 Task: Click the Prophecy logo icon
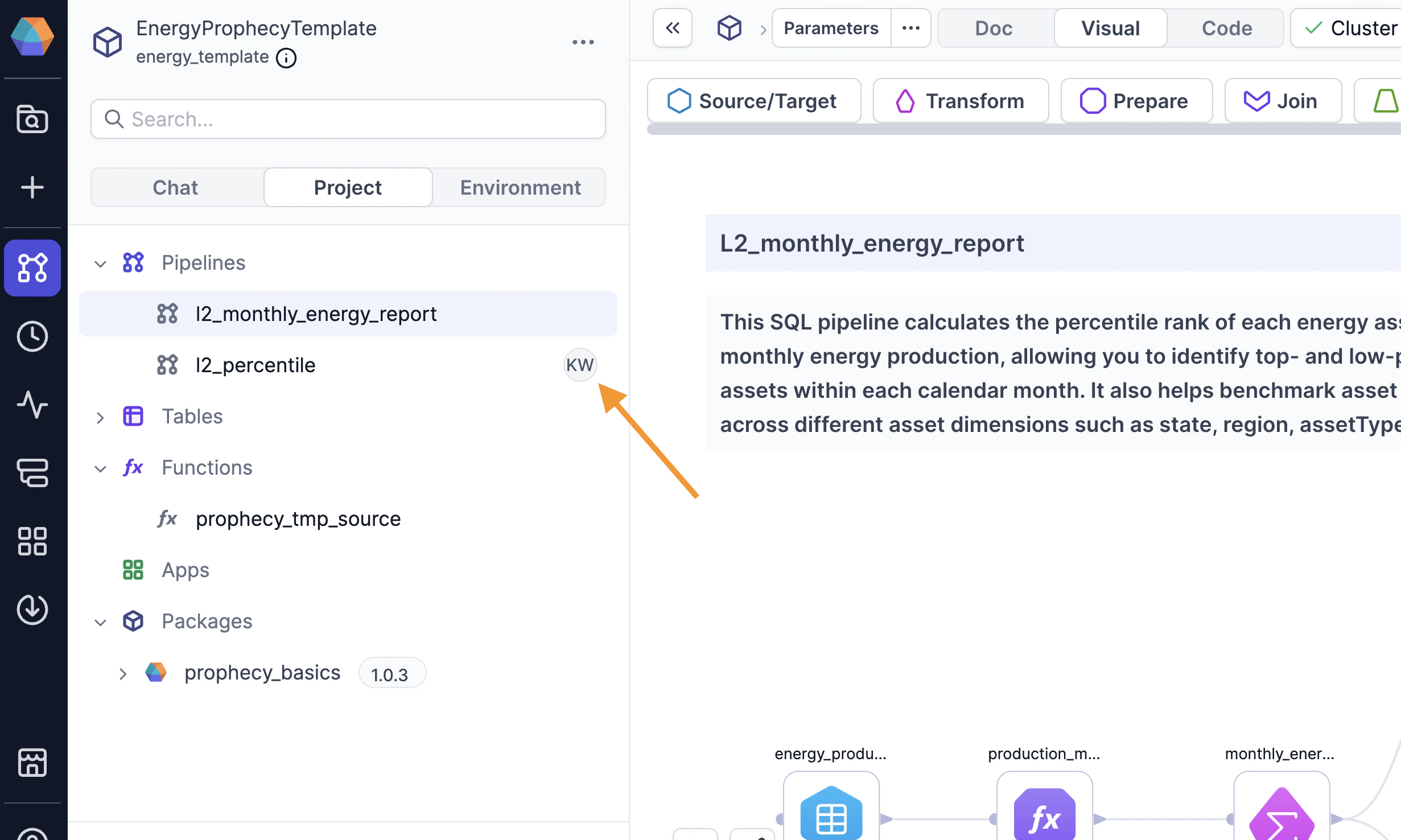[x=32, y=36]
